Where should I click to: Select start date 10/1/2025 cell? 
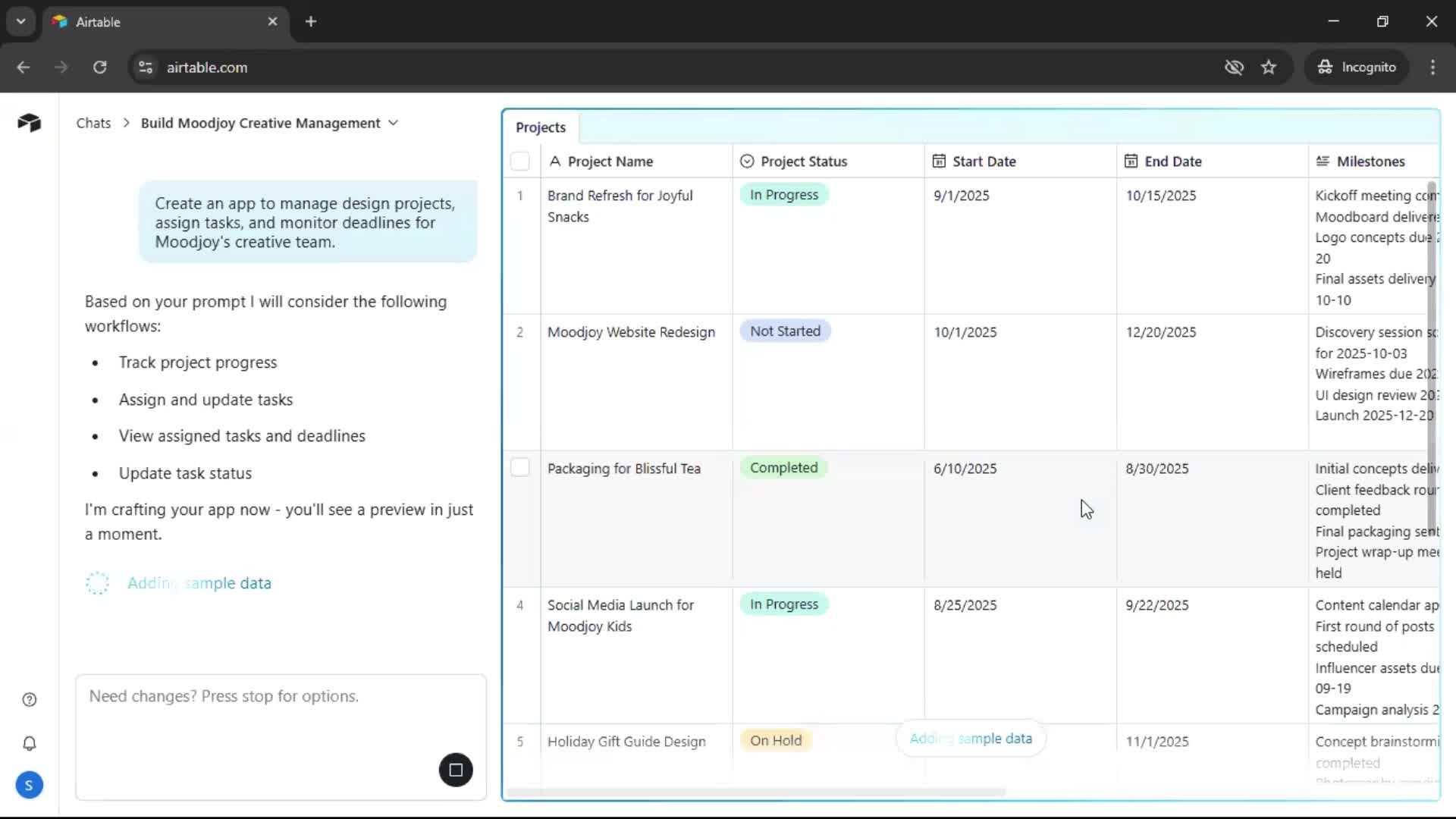(x=1021, y=383)
